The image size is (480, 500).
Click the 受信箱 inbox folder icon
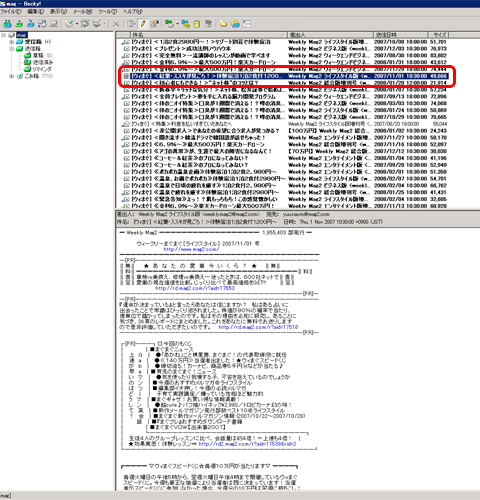pos(20,42)
